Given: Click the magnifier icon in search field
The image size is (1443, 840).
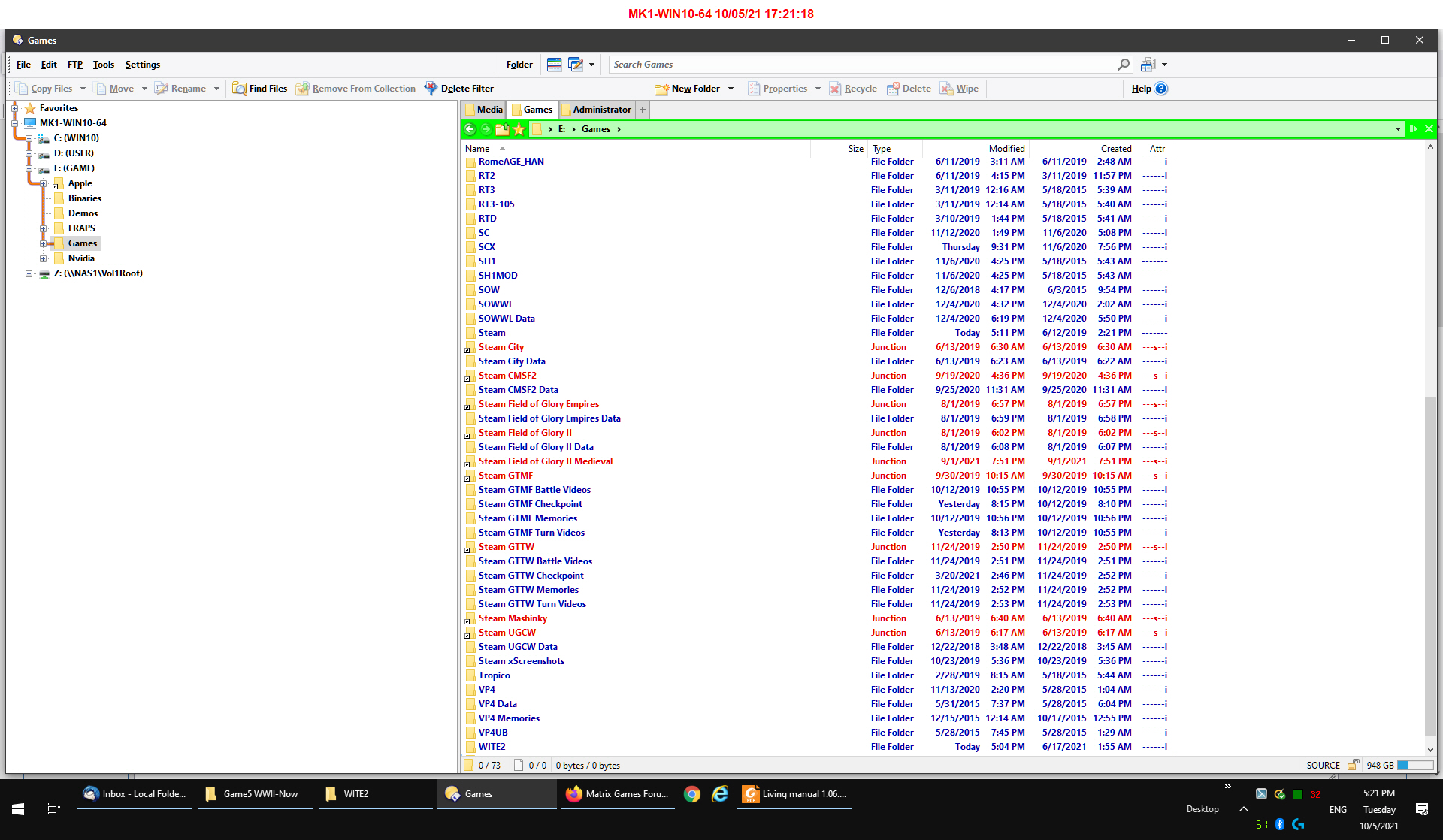Looking at the screenshot, I should (x=1124, y=65).
